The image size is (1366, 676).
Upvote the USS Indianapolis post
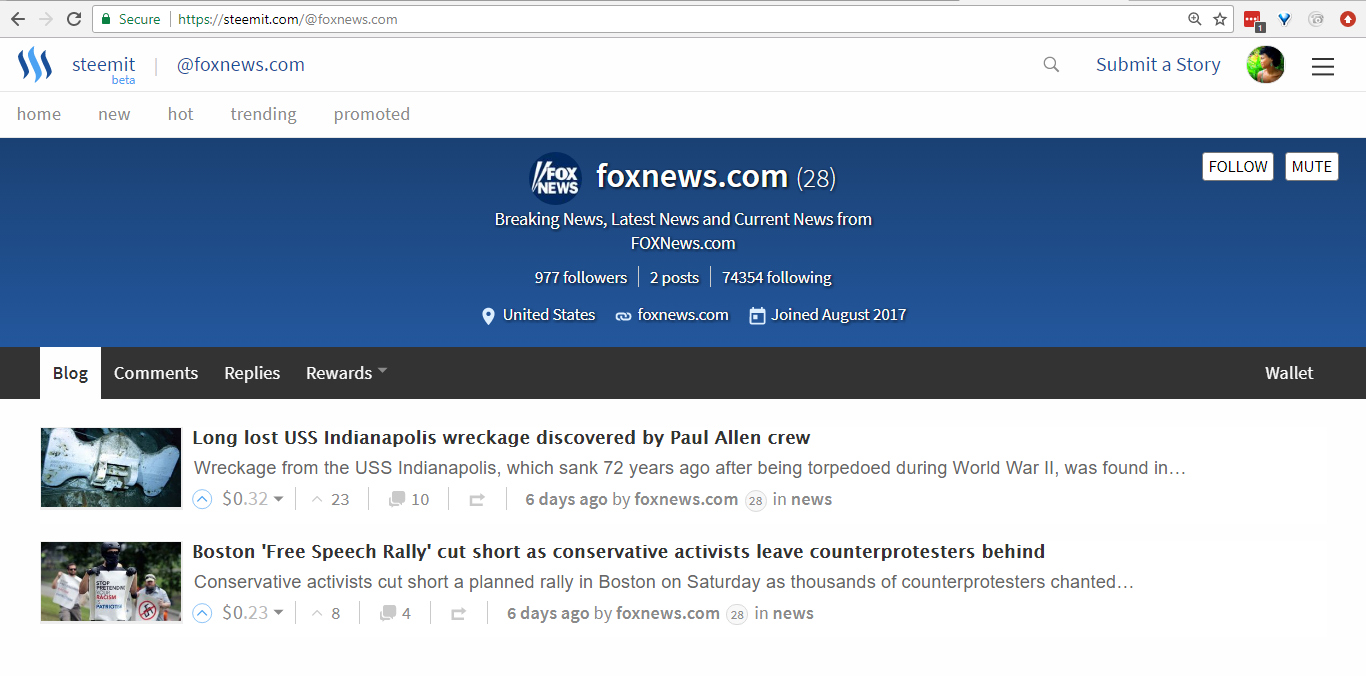coord(202,499)
